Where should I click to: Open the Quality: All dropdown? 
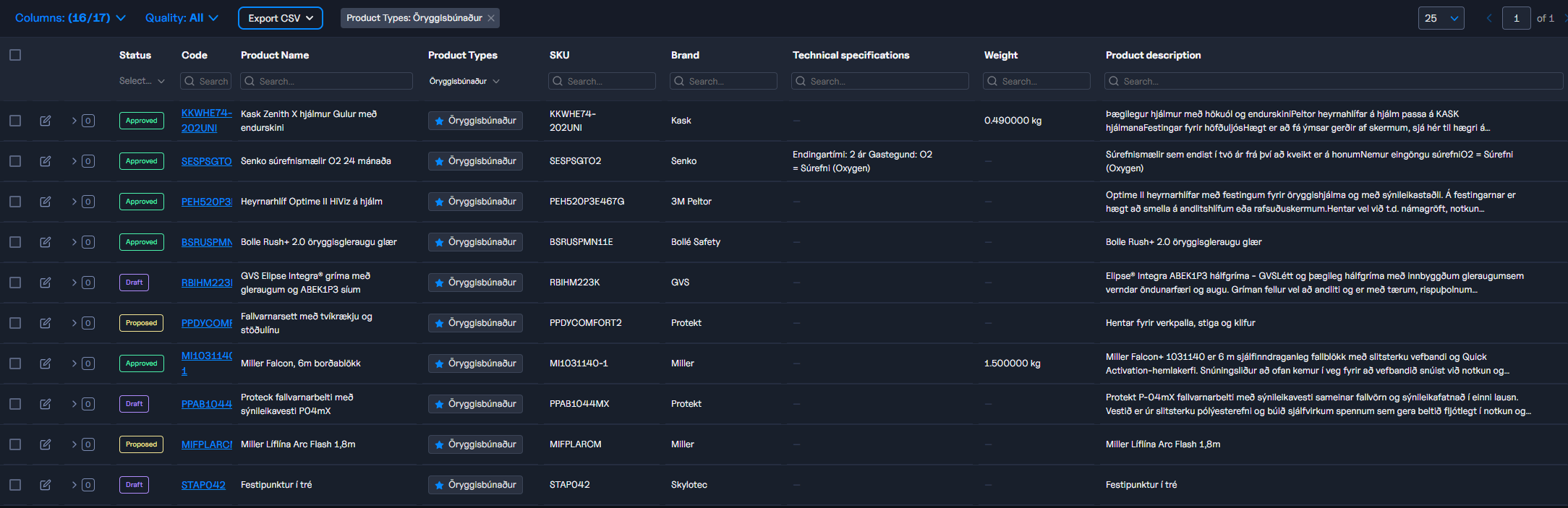pyautogui.click(x=182, y=18)
